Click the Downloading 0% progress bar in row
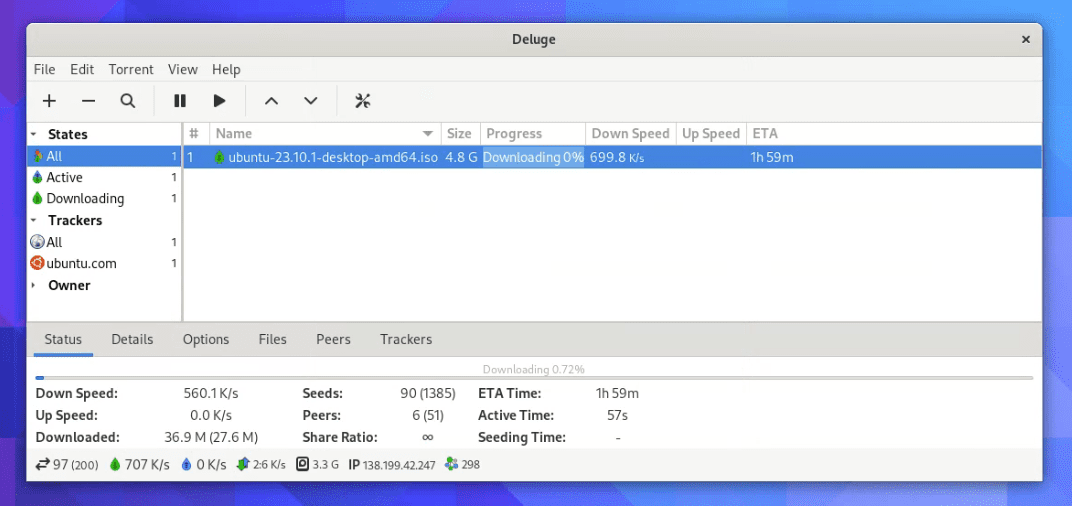This screenshot has height=506, width=1072. (x=533, y=157)
